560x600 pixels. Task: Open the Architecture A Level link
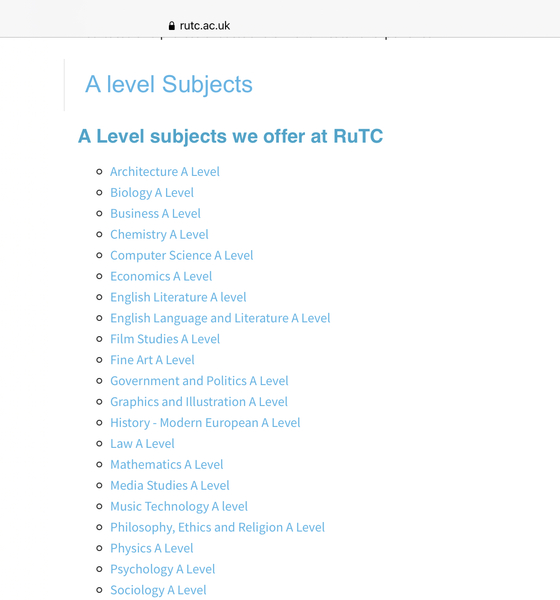(x=165, y=171)
